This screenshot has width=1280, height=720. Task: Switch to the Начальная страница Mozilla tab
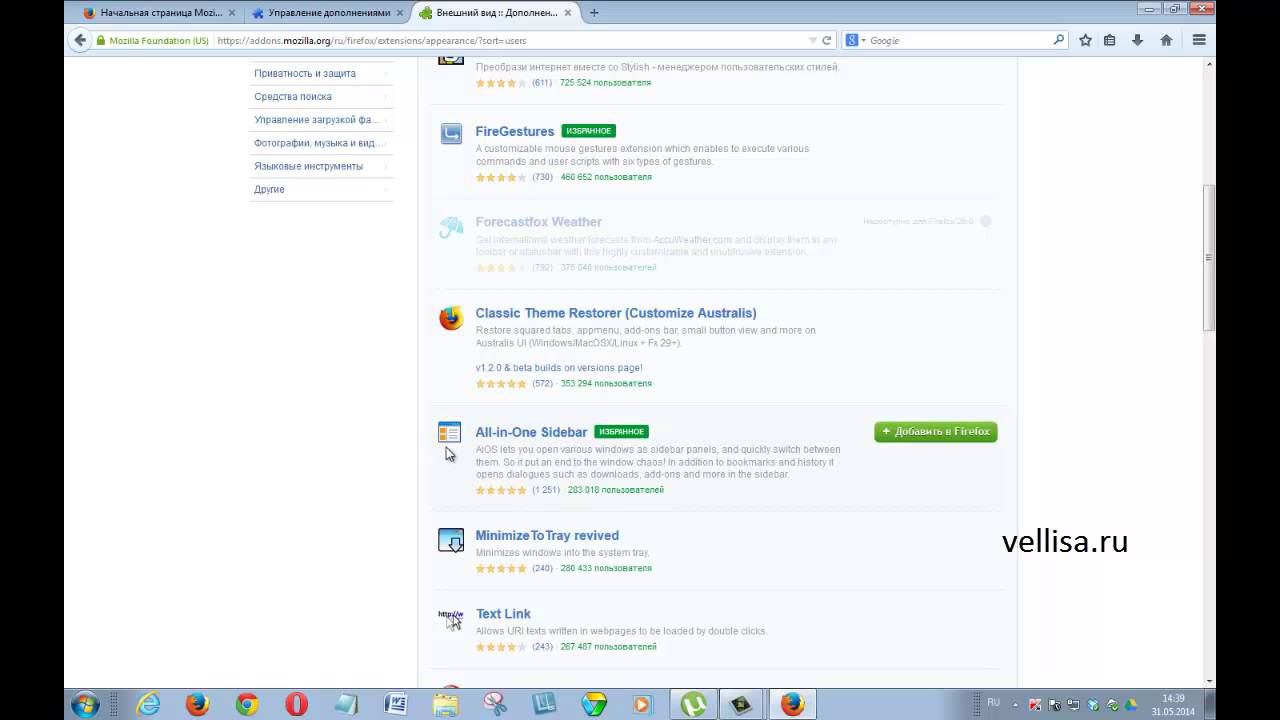(158, 13)
